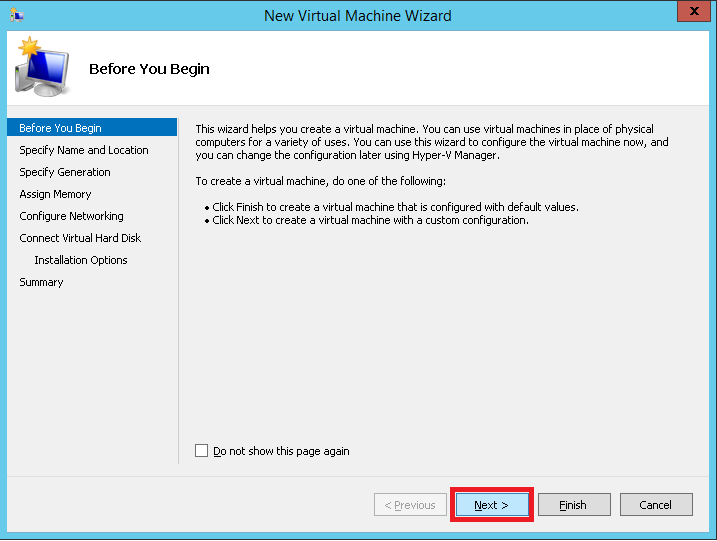Click the disabled Previous button
Screen dimensions: 717x541
pyautogui.click(x=410, y=504)
